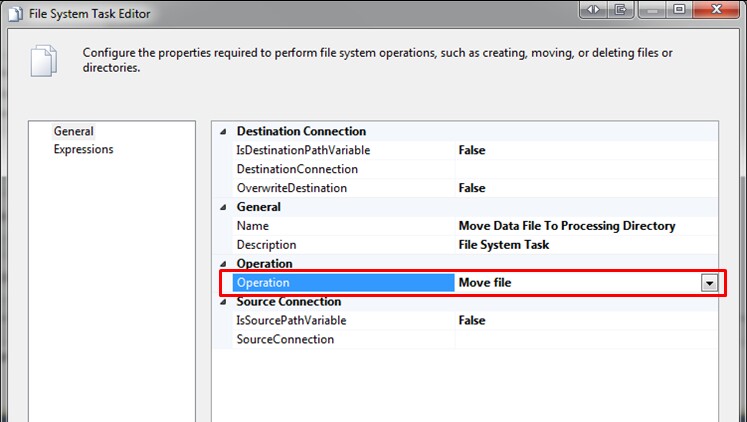Screen dimensions: 747x422
Task: Collapse the Operation category header
Action: click(222, 264)
